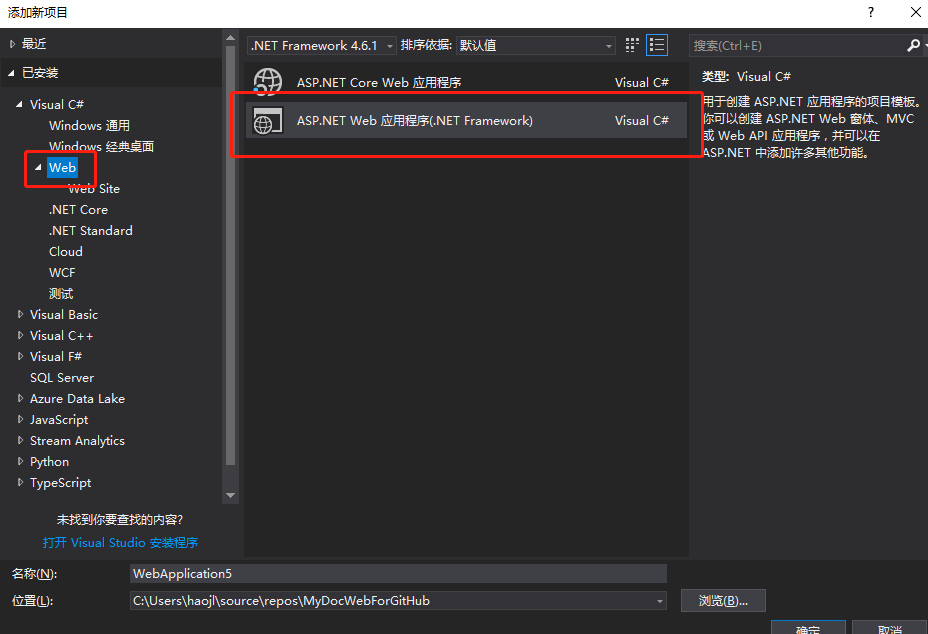This screenshot has width=928, height=634.
Task: Click the 取消 cancel button
Action: (x=890, y=627)
